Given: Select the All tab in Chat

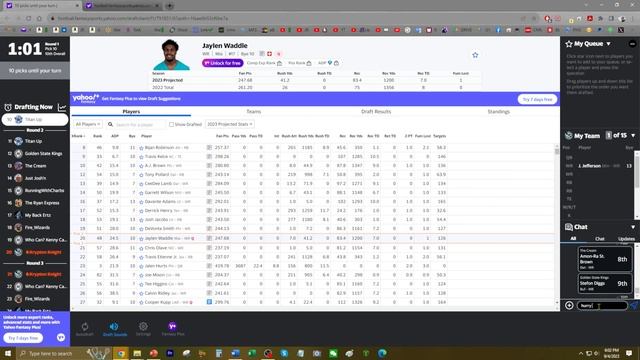Looking at the screenshot, I should tap(573, 238).
